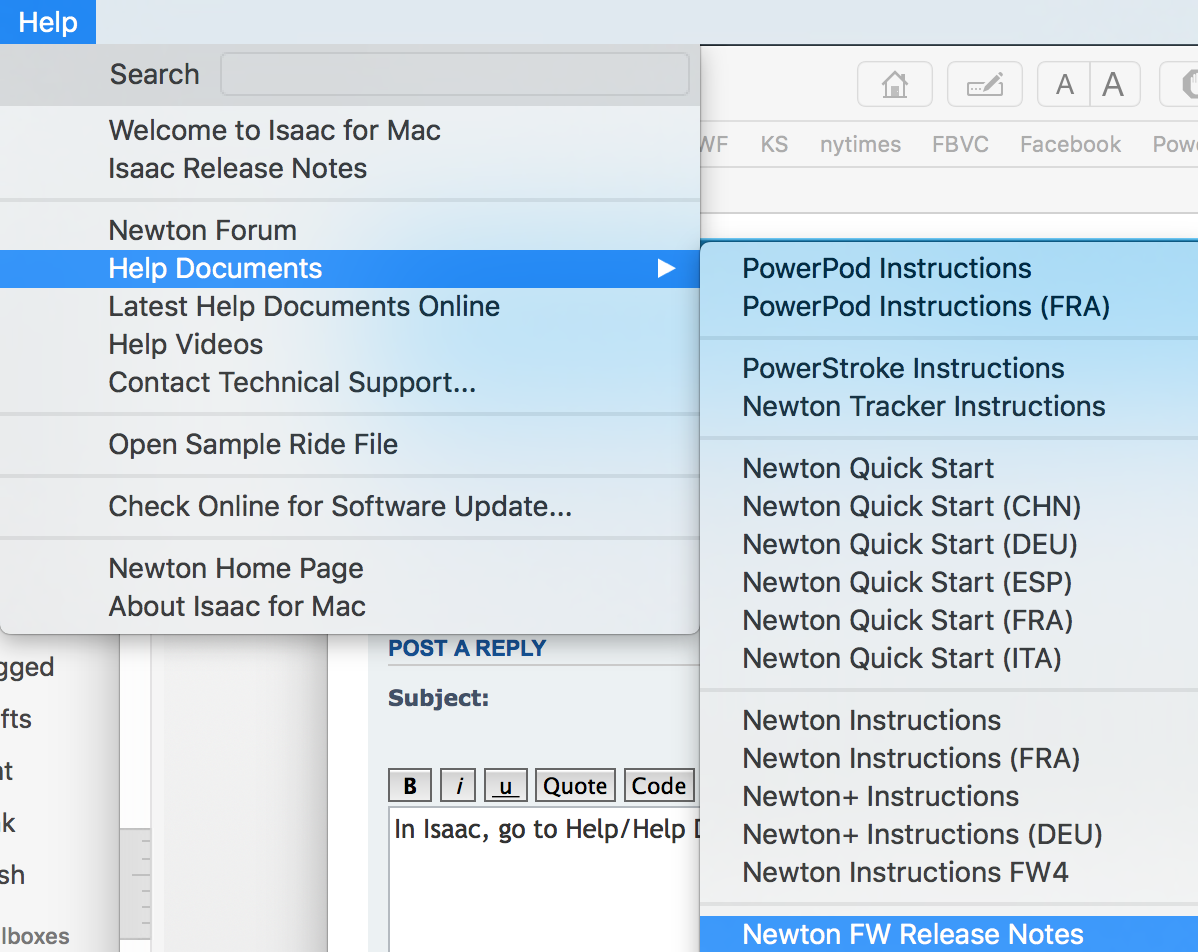Click the POST A REPLY heading
1198x952 pixels.
[x=467, y=648]
